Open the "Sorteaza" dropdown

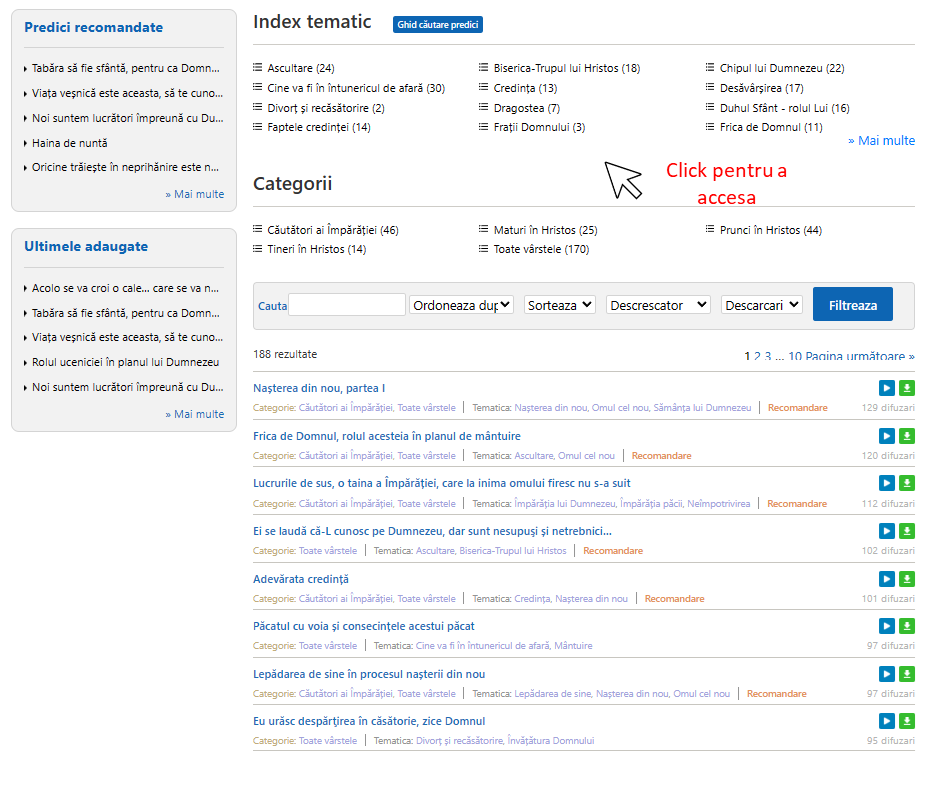pos(559,304)
